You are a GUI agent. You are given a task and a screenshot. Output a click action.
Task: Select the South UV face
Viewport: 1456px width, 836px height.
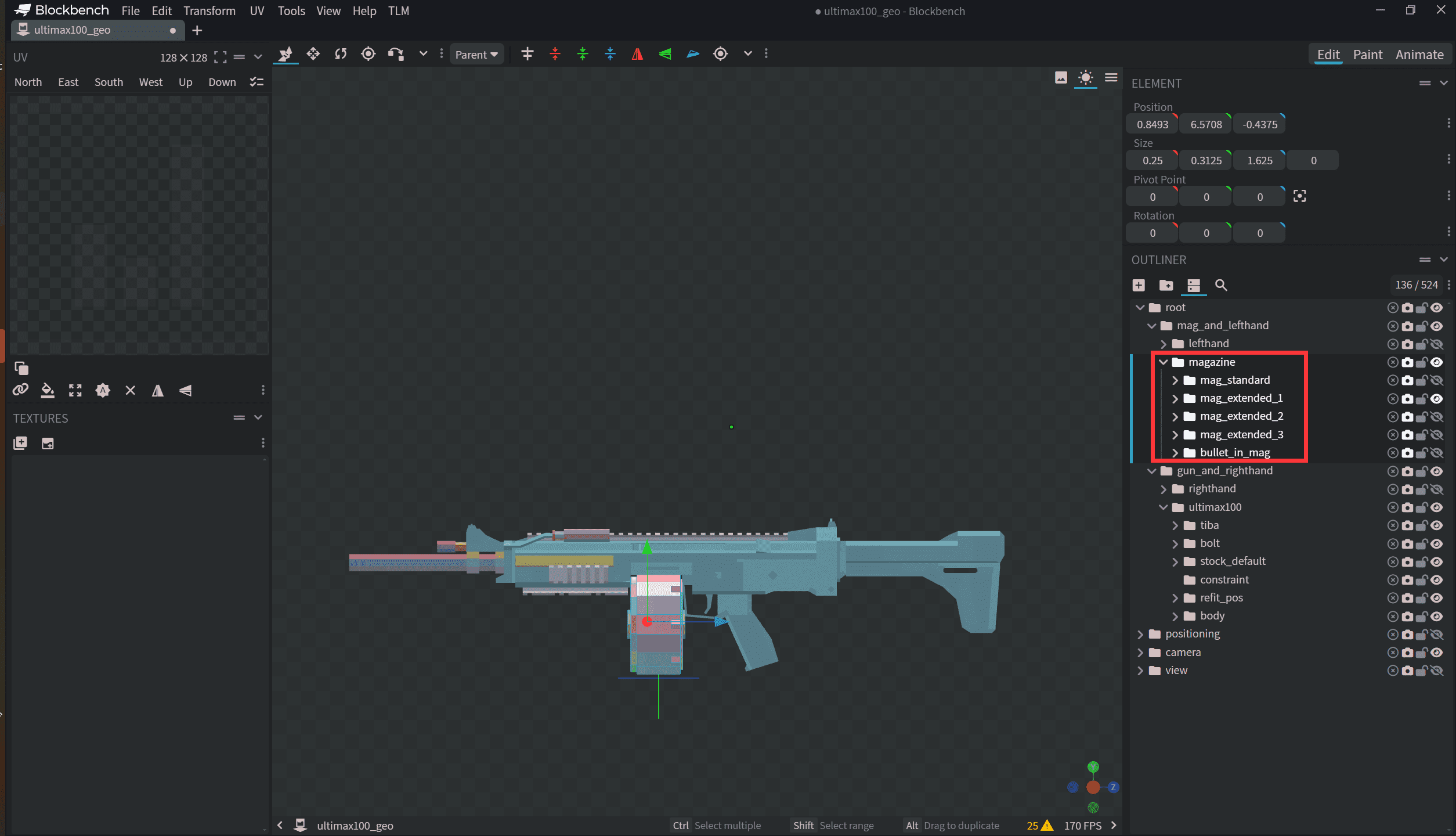tap(109, 82)
